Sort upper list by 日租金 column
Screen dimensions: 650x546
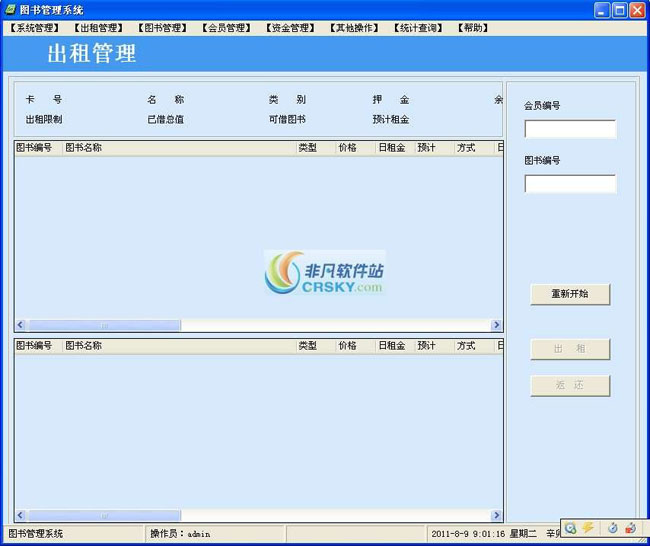[395, 148]
